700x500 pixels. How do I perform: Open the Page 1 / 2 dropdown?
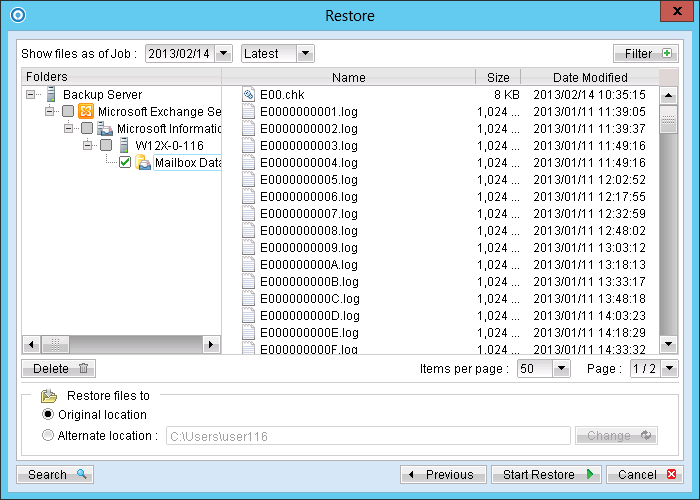(669, 369)
